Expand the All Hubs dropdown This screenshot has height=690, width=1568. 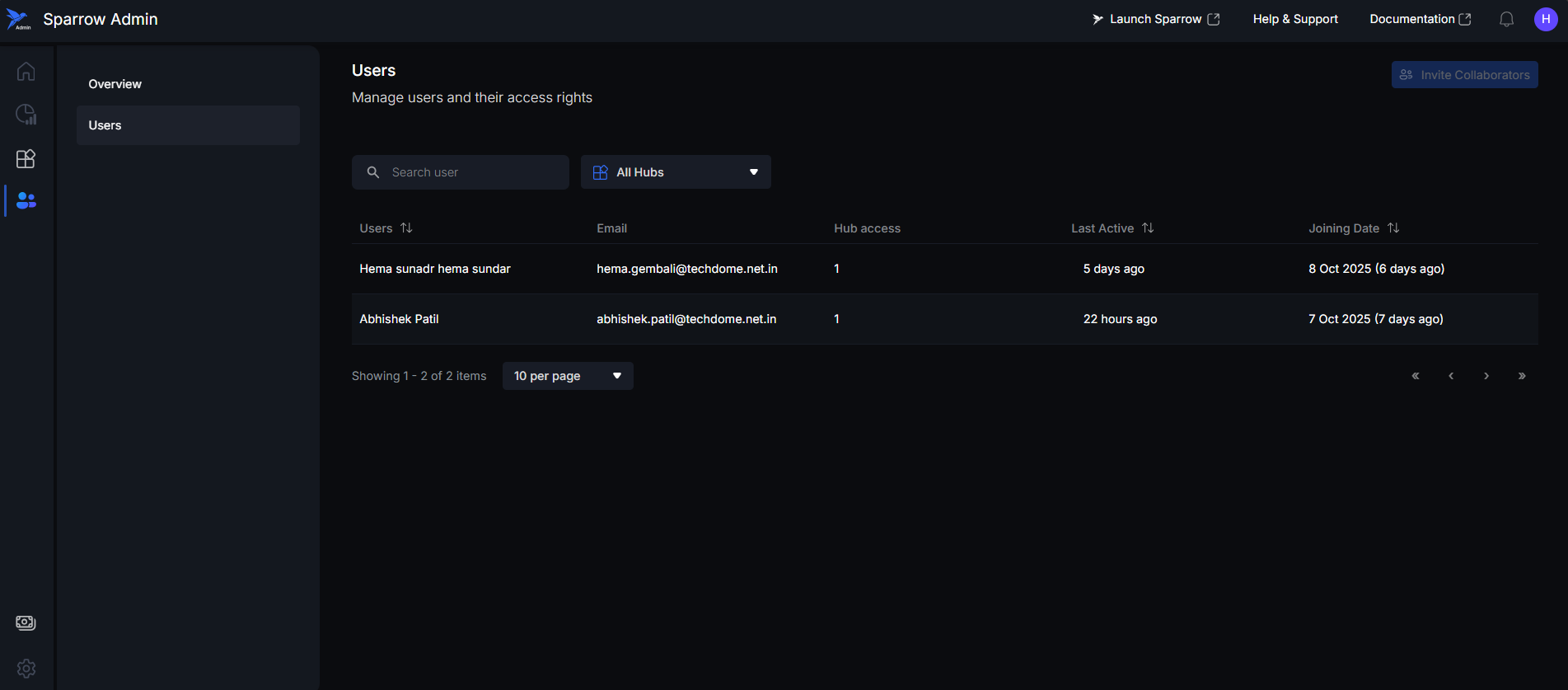tap(676, 172)
